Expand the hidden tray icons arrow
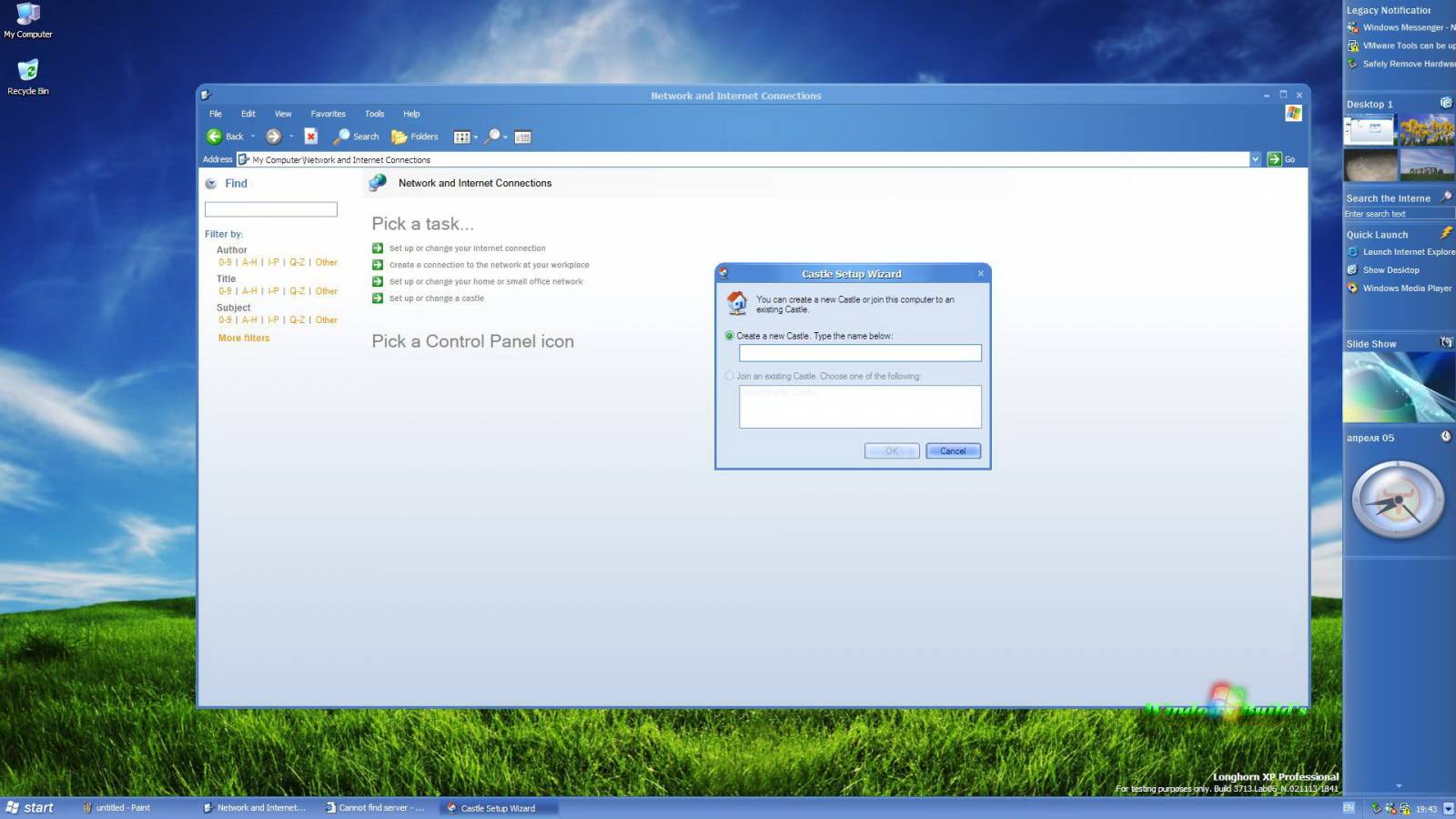 tap(1448, 808)
